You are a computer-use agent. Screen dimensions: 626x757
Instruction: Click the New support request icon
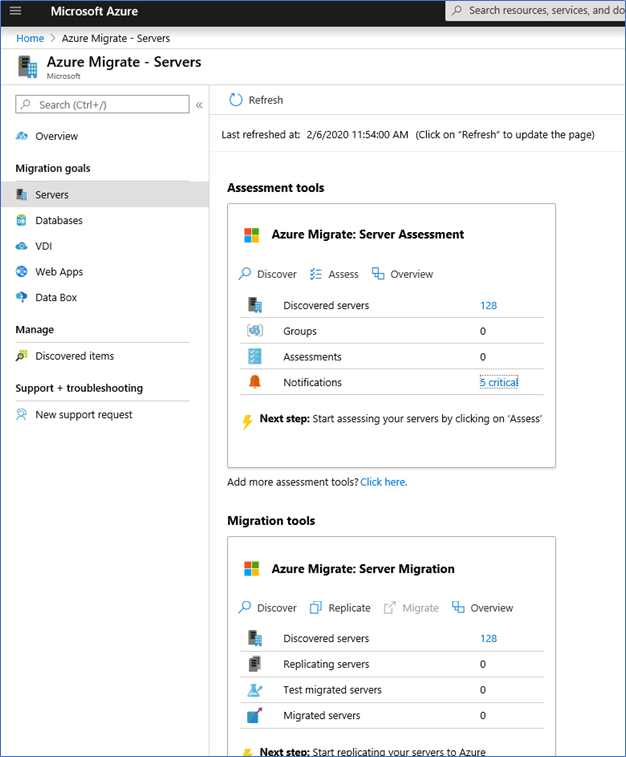(22, 414)
